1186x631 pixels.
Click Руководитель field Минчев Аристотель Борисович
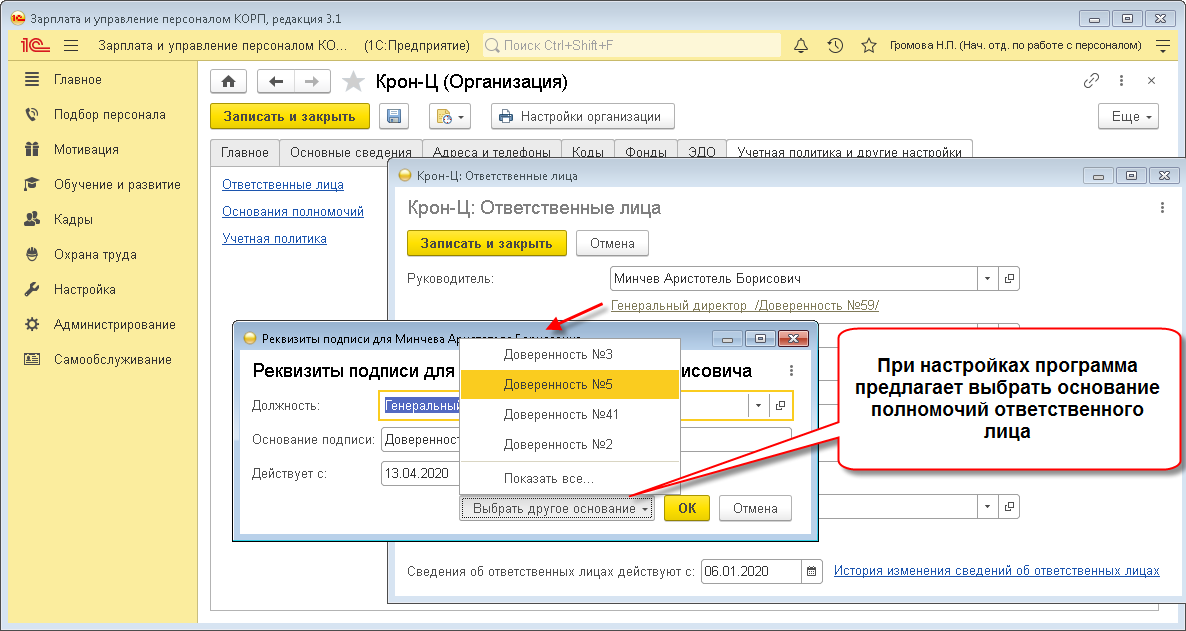coord(793,278)
